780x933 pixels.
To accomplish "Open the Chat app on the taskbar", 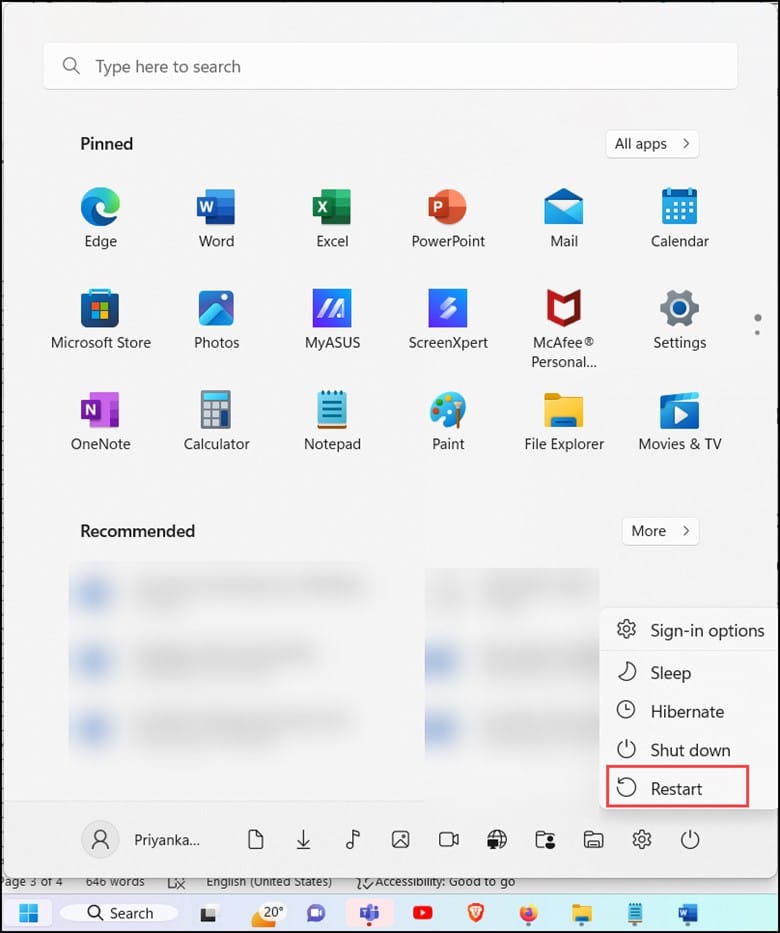I will coord(315,913).
